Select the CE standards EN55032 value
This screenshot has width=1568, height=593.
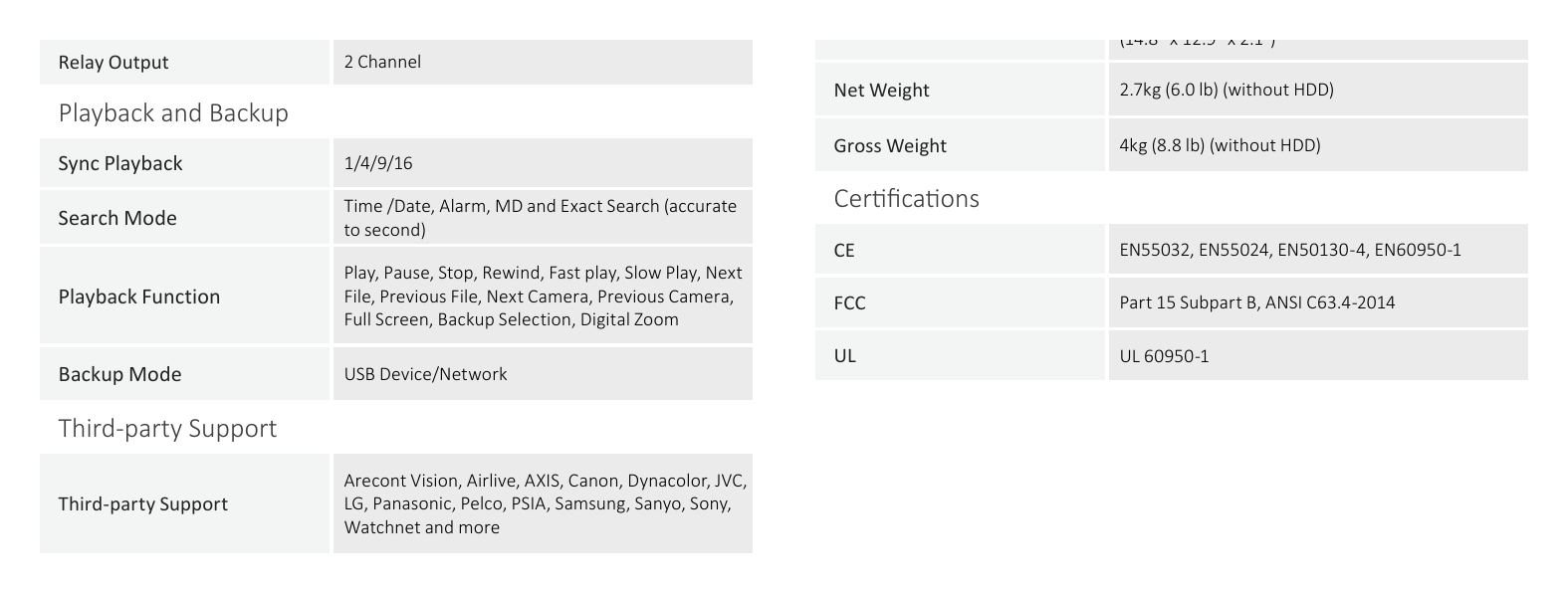coord(1290,250)
